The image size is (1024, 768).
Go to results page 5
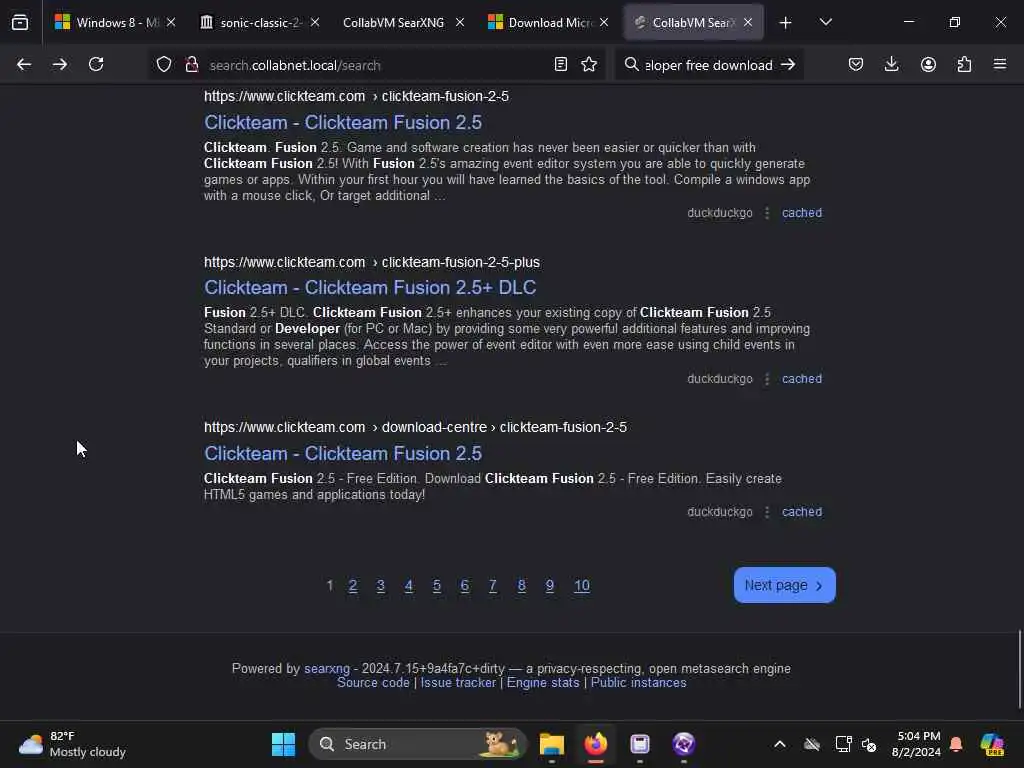pyautogui.click(x=437, y=586)
